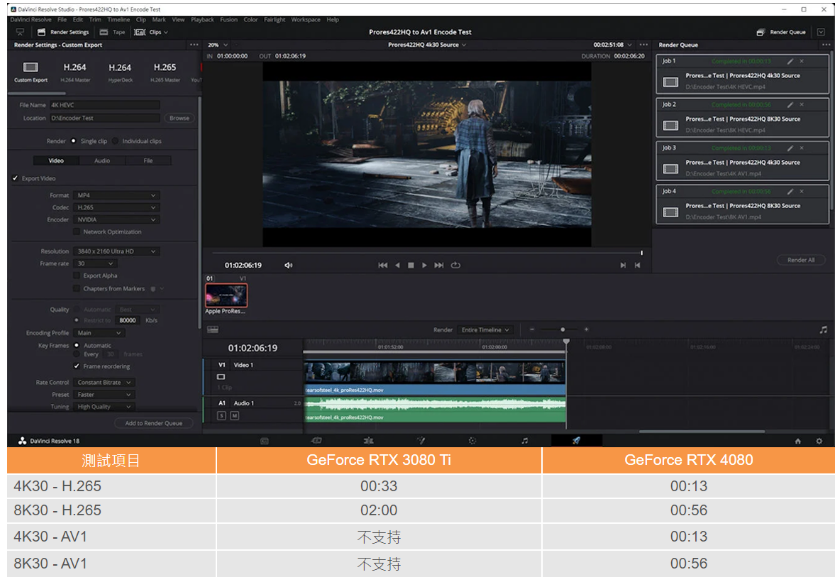This screenshot has width=835, height=577.
Task: Switch to the Audio settings tab
Action: pyautogui.click(x=102, y=160)
